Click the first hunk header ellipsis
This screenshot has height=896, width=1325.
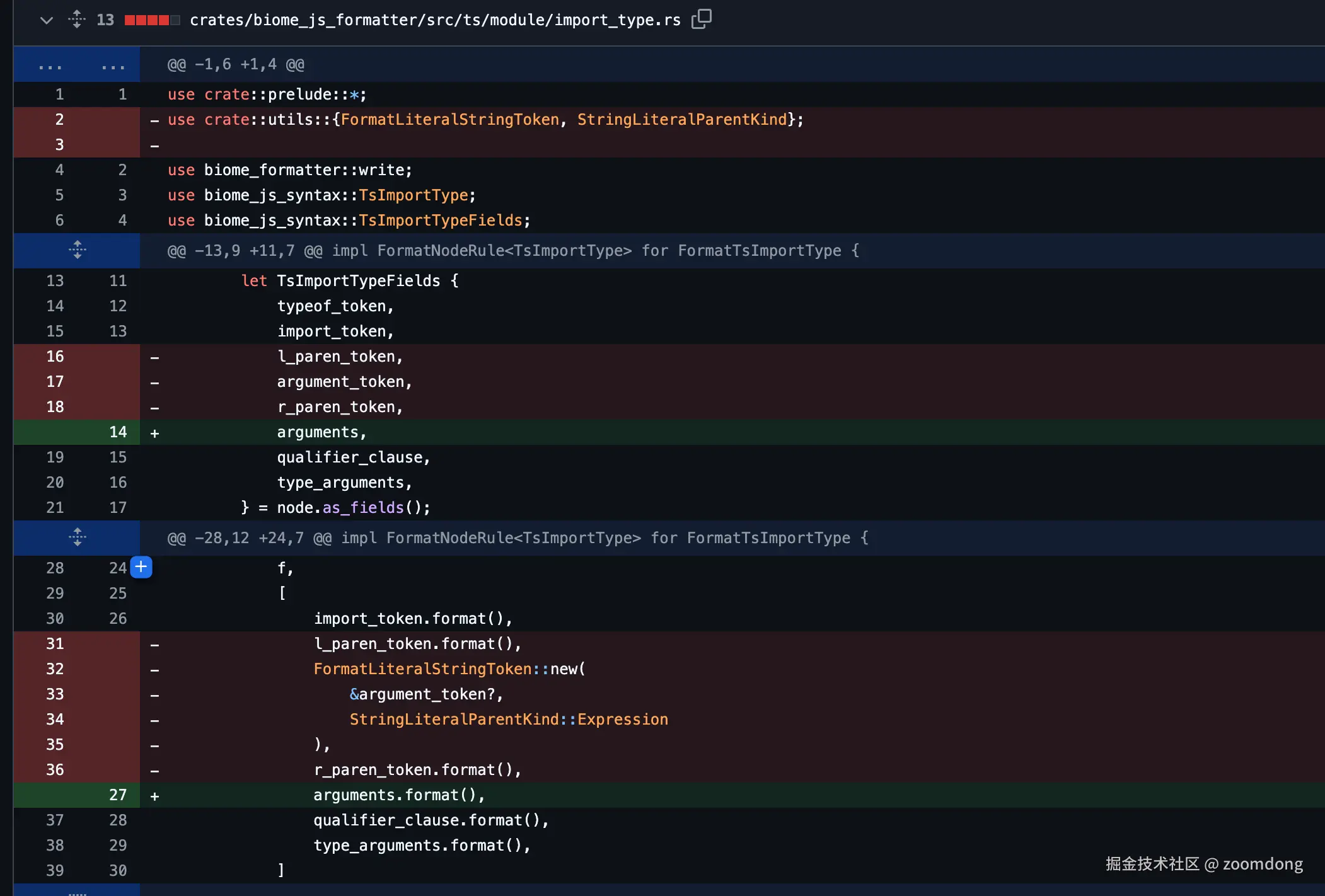[50, 65]
